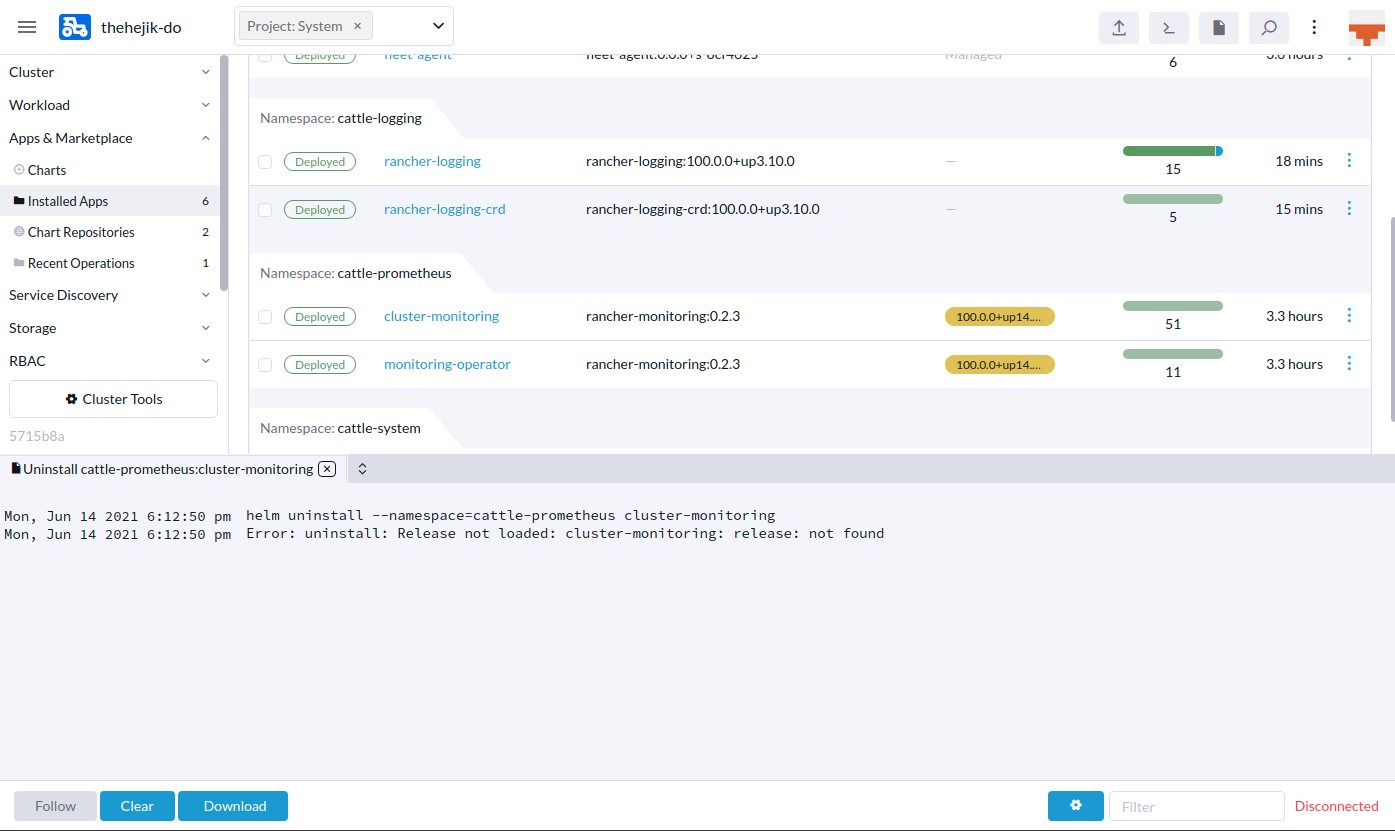
Task: Remove the Project: System filter tag
Action: [x=357, y=26]
